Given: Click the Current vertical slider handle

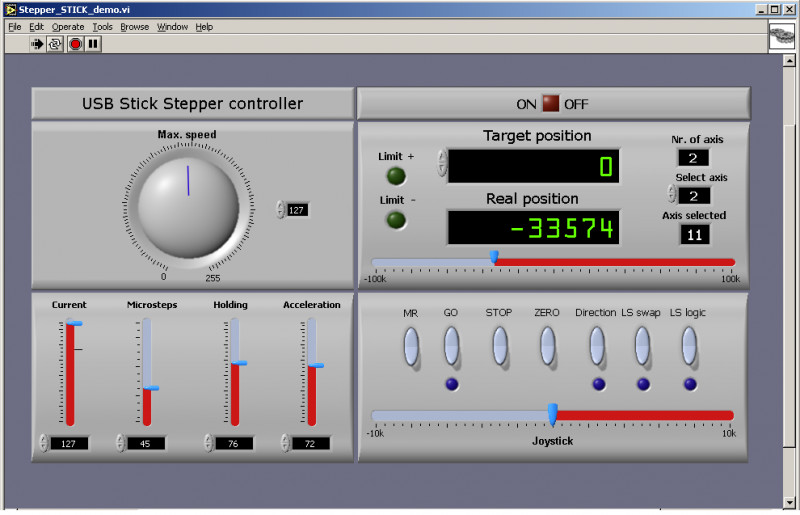Looking at the screenshot, I should click(x=74, y=324).
